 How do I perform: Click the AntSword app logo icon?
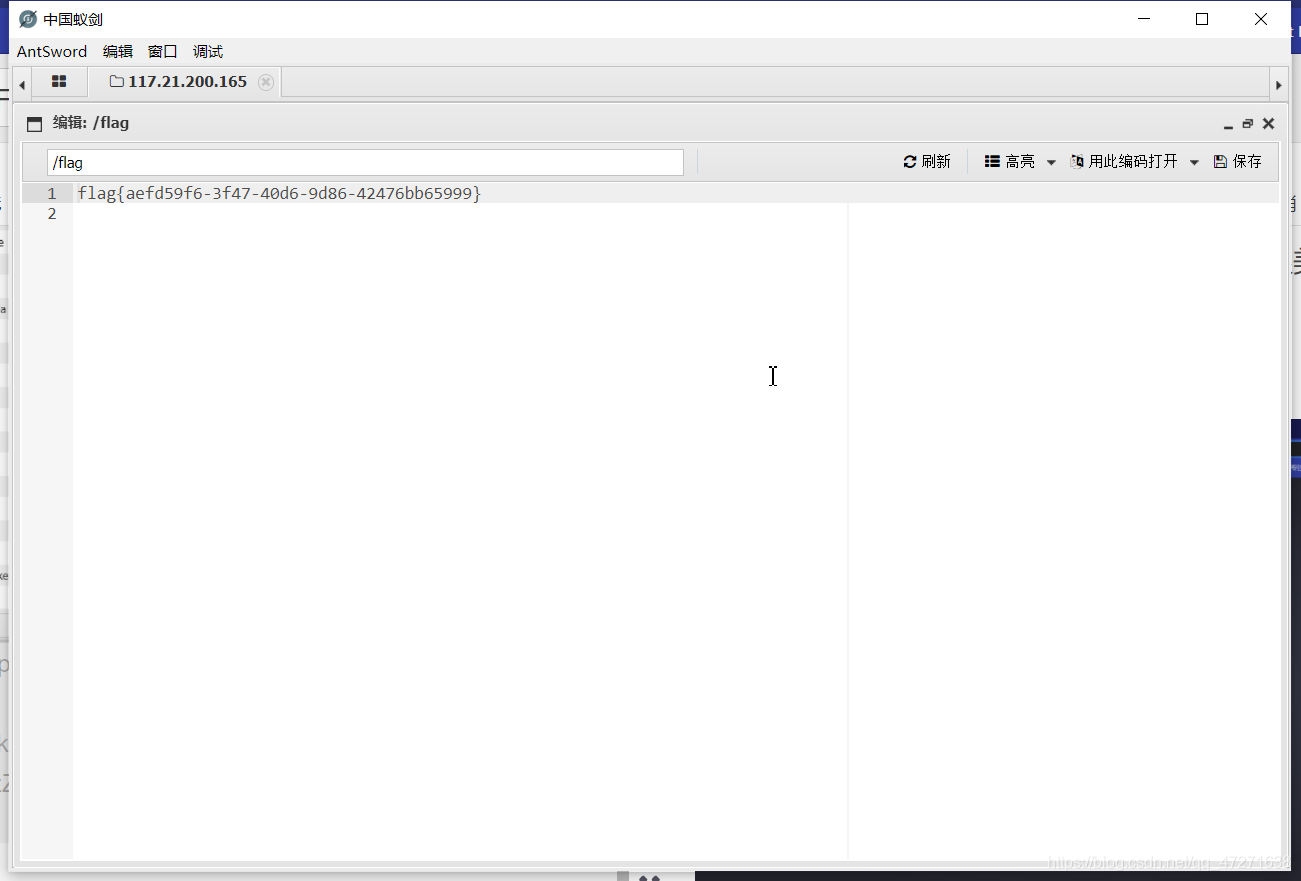(x=28, y=19)
